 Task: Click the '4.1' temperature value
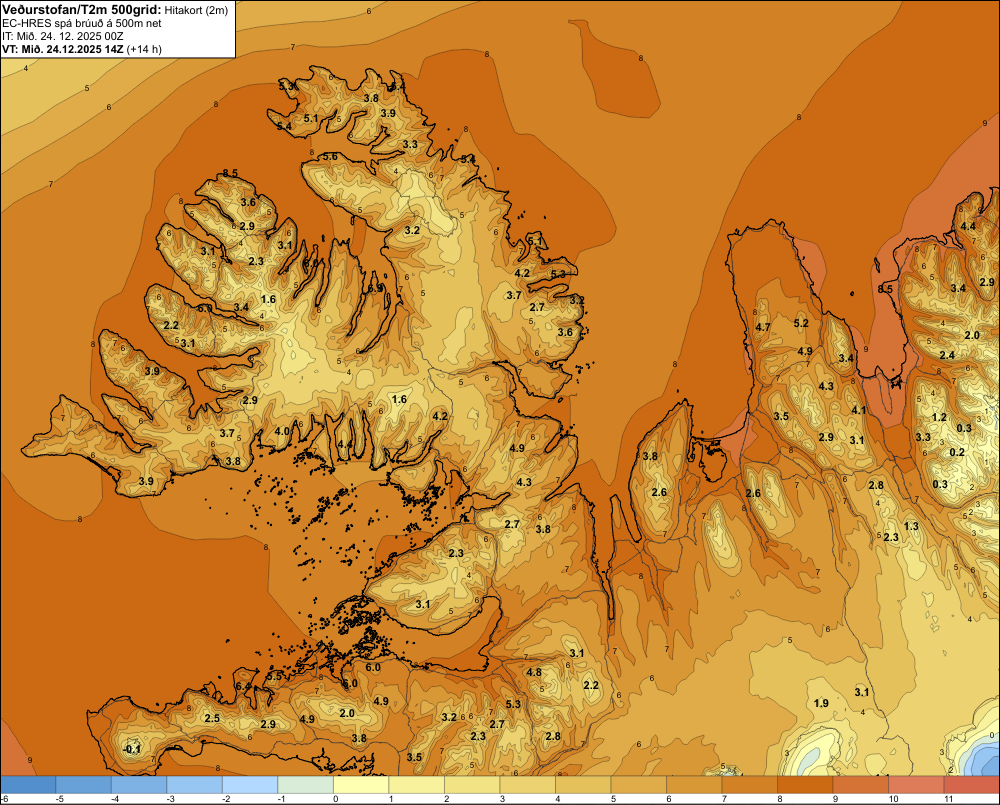pyautogui.click(x=859, y=410)
